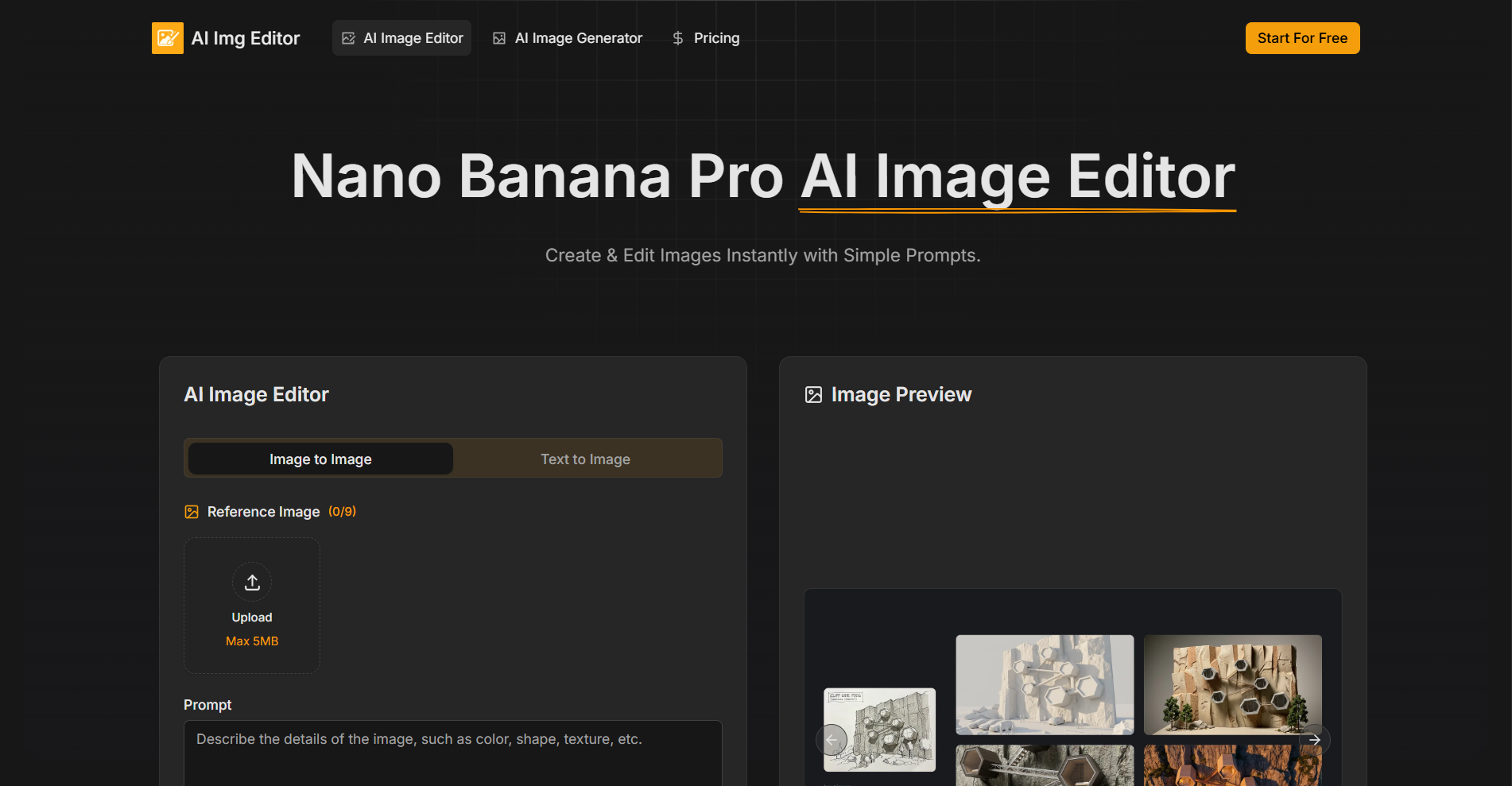
Task: Click the upload arrow icon in the upload box
Action: point(251,582)
